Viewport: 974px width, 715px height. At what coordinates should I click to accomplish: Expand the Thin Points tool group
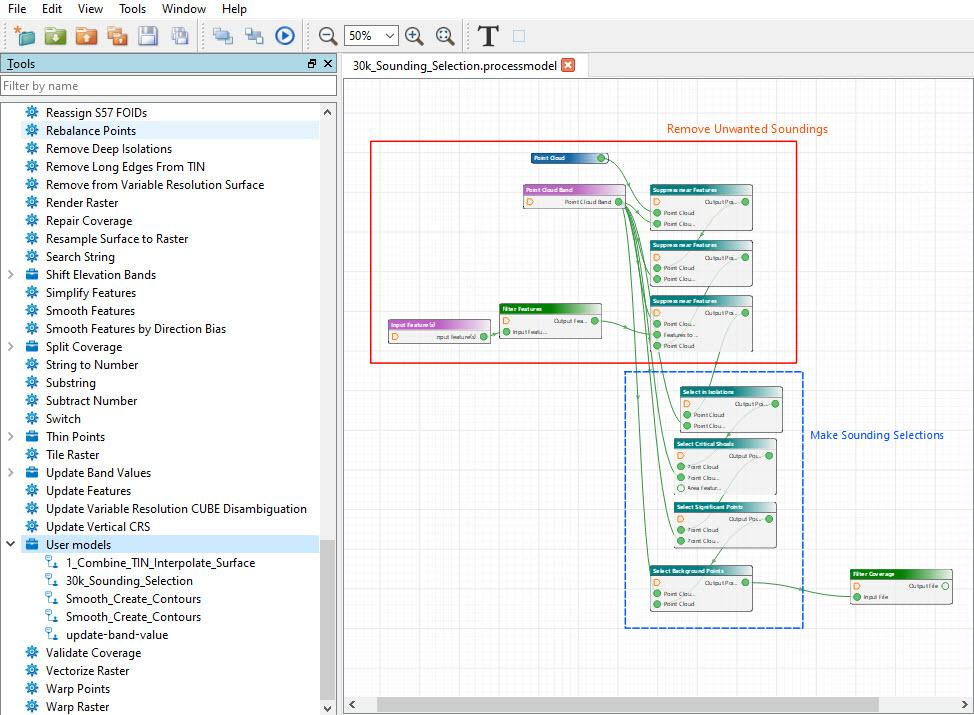point(11,437)
